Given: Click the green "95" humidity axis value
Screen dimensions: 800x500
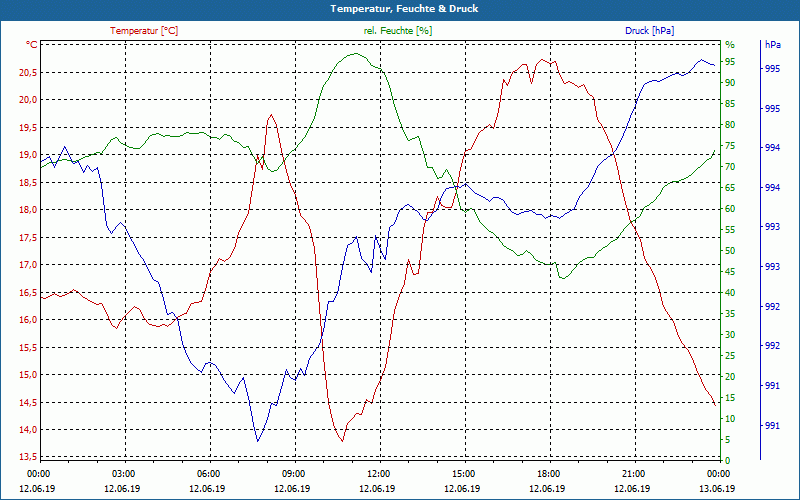Looking at the screenshot, I should [730, 62].
